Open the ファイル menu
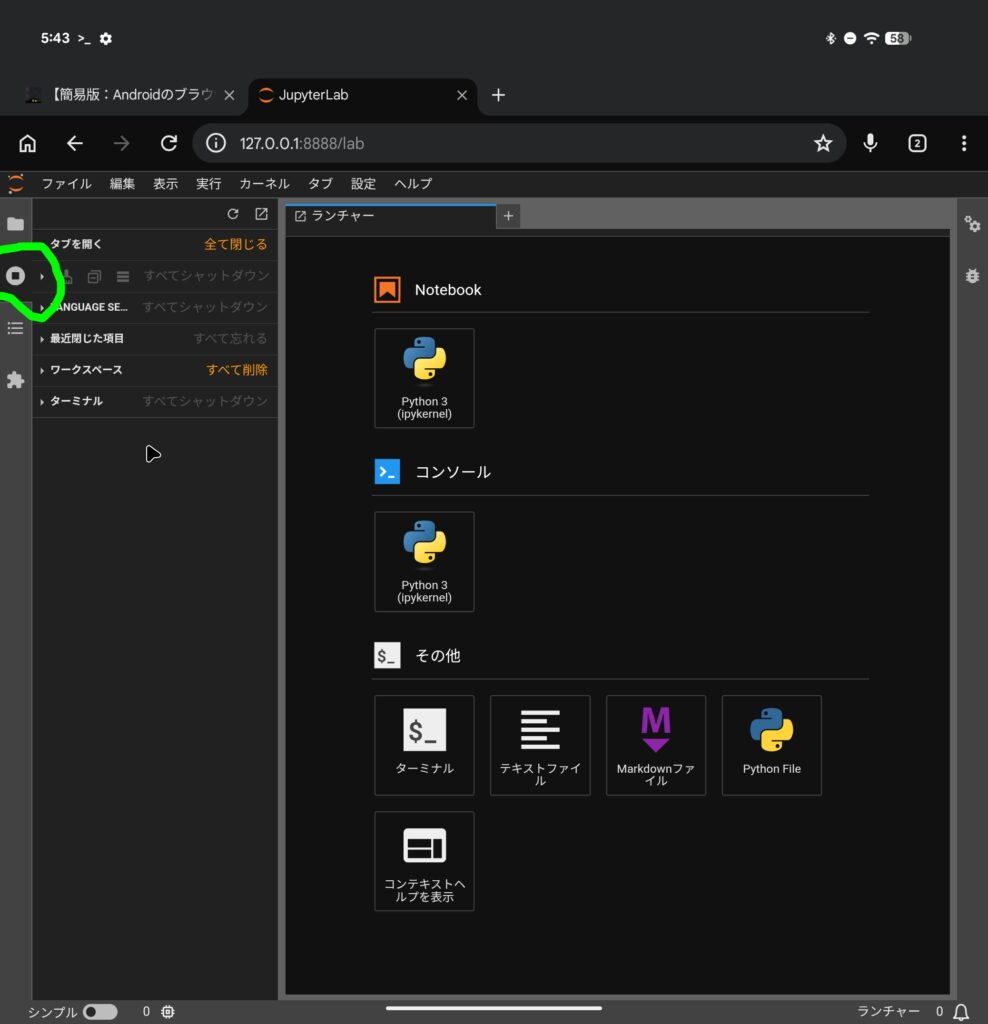Viewport: 988px width, 1024px height. click(66, 184)
